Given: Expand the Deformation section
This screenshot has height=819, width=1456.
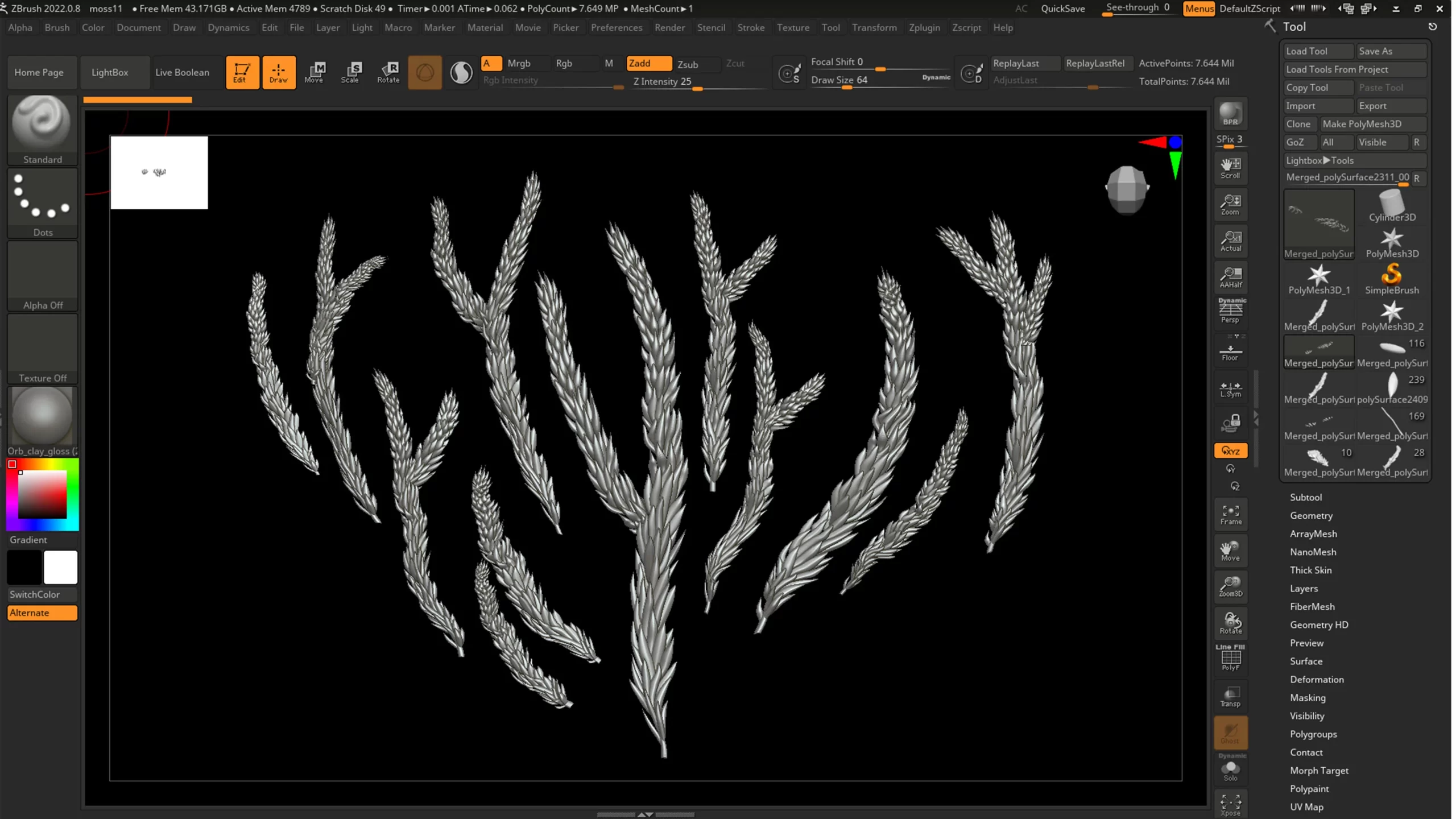Looking at the screenshot, I should [1317, 679].
